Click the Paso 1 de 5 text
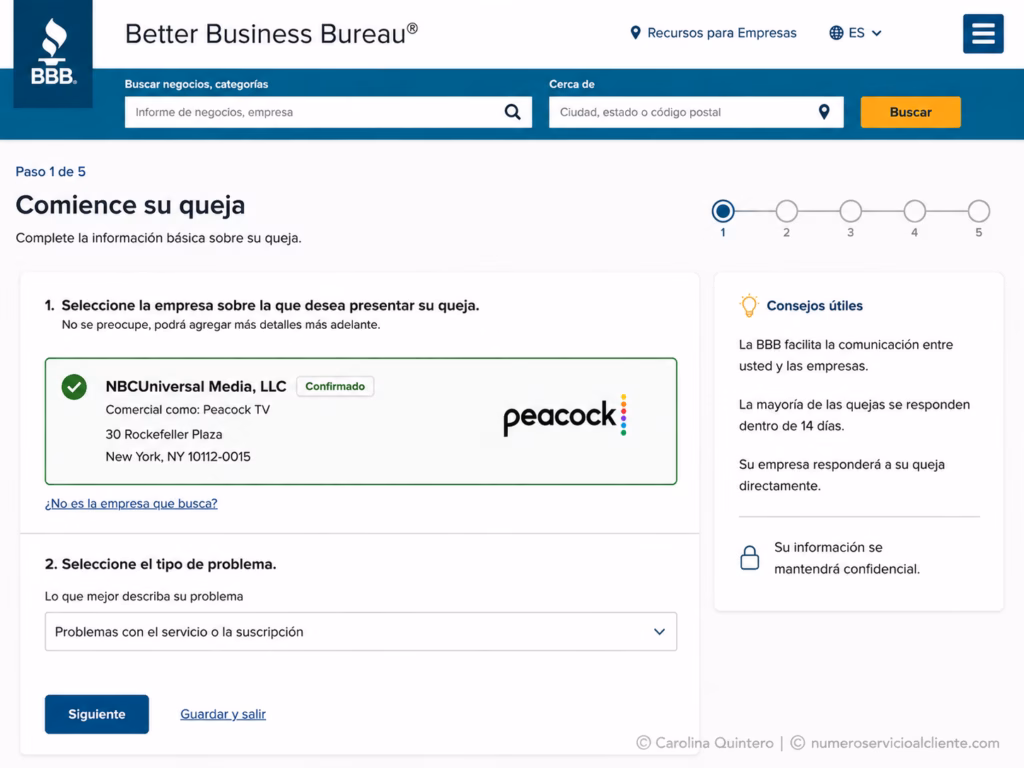Viewport: 1024px width, 768px height. click(51, 172)
